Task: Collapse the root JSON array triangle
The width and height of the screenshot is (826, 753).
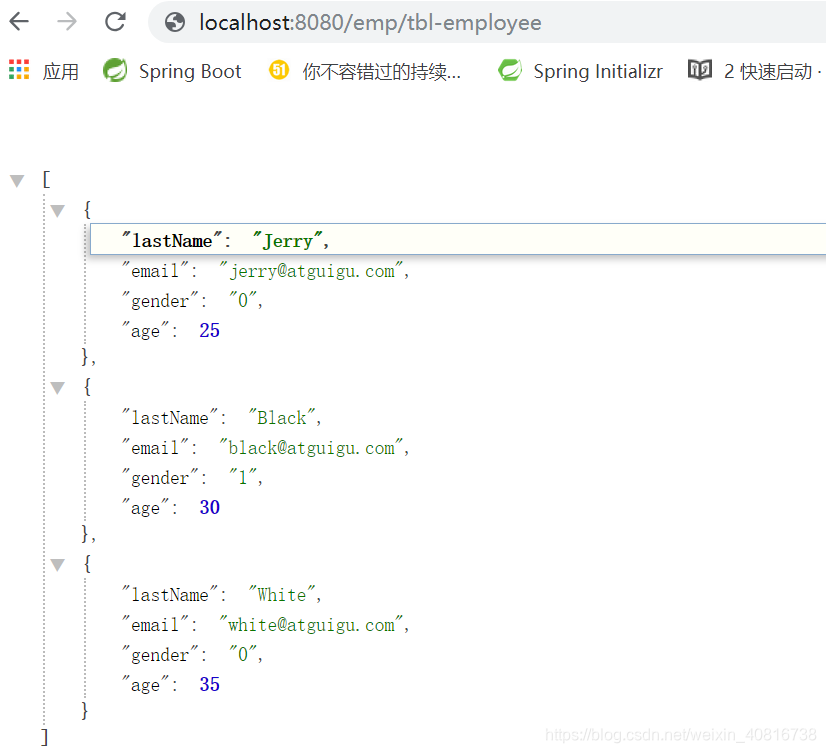Action: (17, 181)
